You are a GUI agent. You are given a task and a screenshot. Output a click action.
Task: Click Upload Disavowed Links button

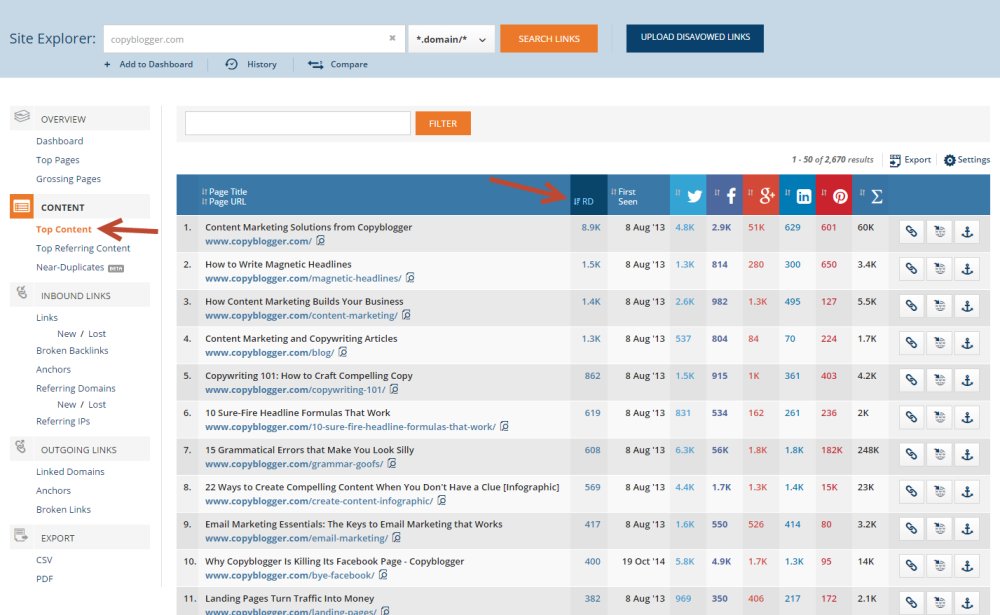pos(695,38)
